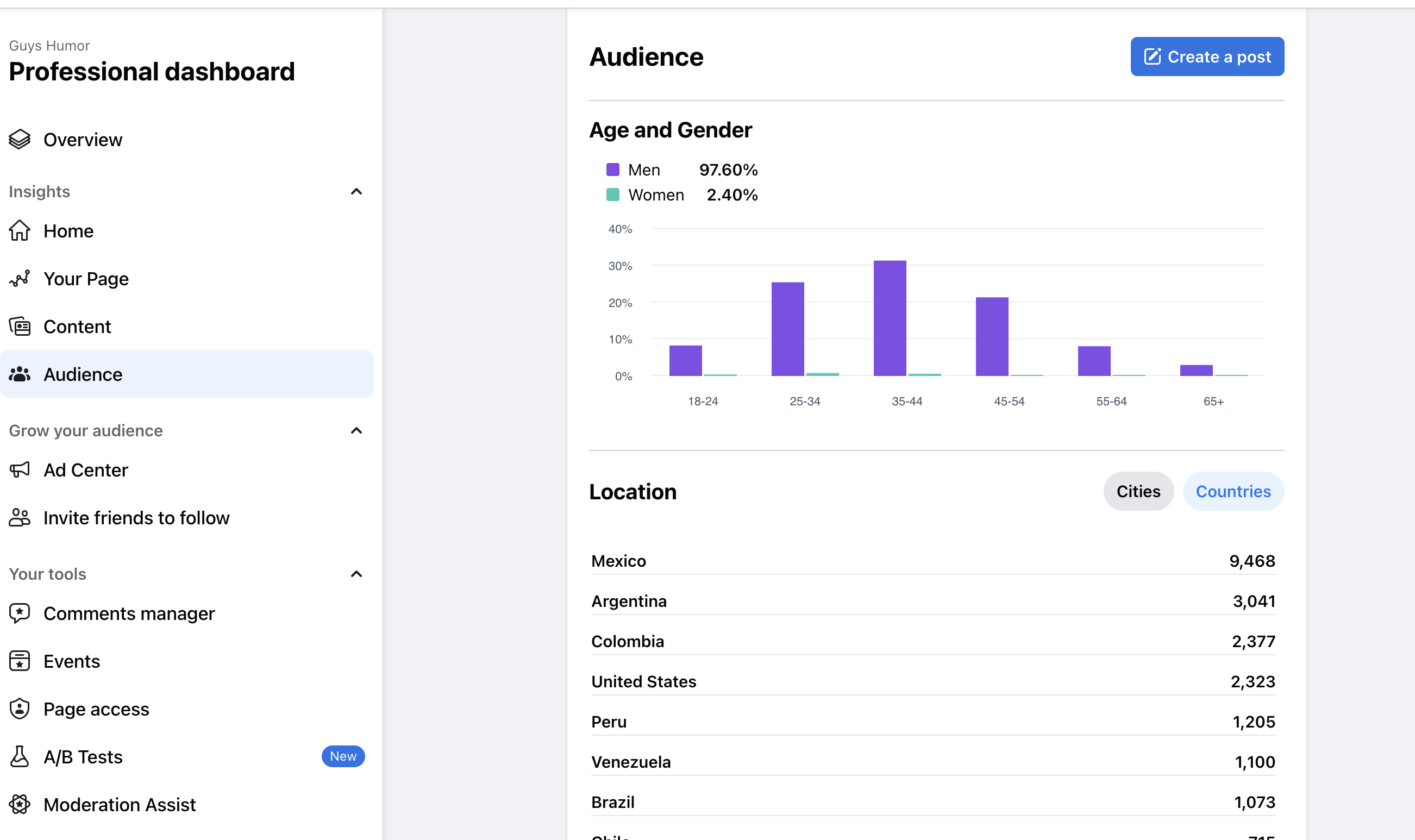Image resolution: width=1415 pixels, height=840 pixels.
Task: Click the Moderation Assist icon
Action: click(20, 804)
